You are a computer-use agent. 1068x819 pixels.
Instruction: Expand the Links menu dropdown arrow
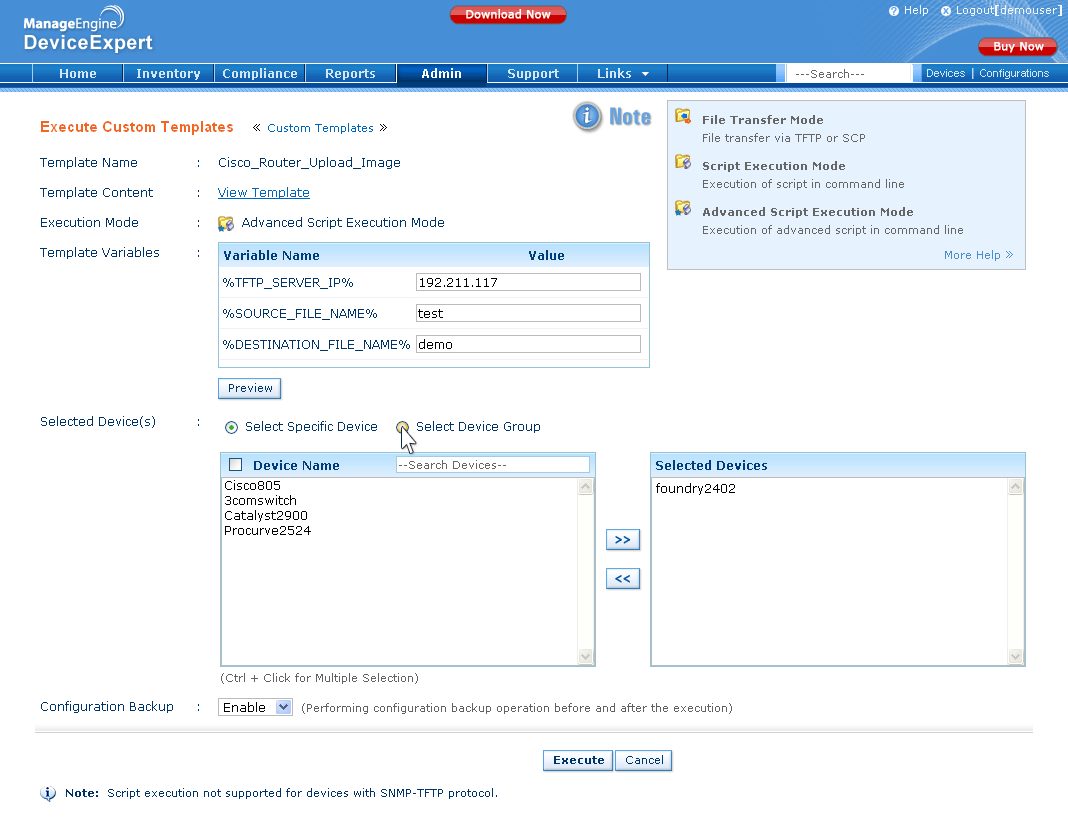click(x=645, y=74)
